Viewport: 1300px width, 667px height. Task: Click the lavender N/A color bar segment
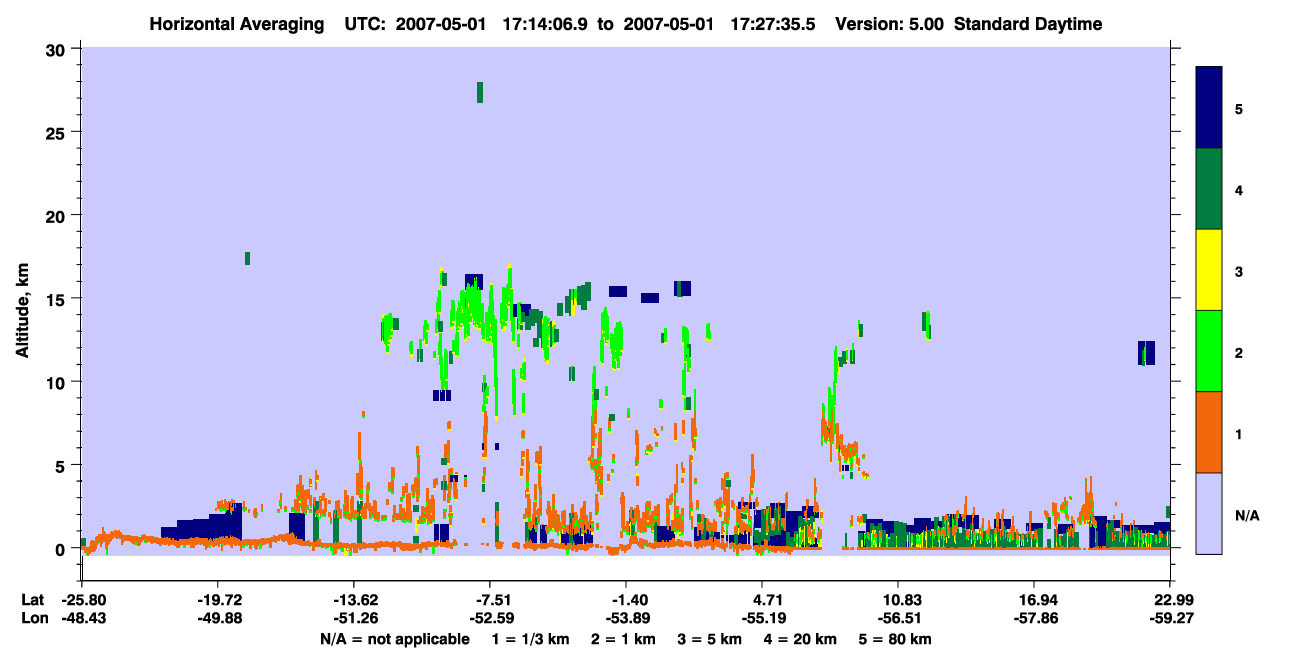(1209, 512)
